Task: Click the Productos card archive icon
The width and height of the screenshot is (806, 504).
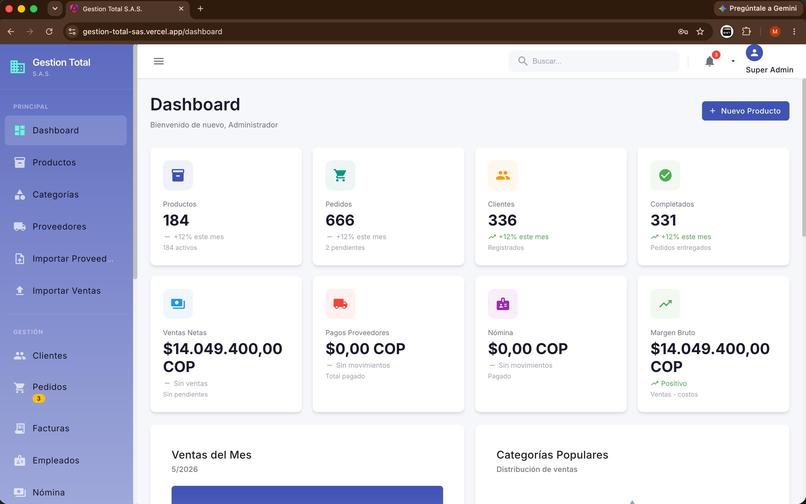Action: coord(178,175)
